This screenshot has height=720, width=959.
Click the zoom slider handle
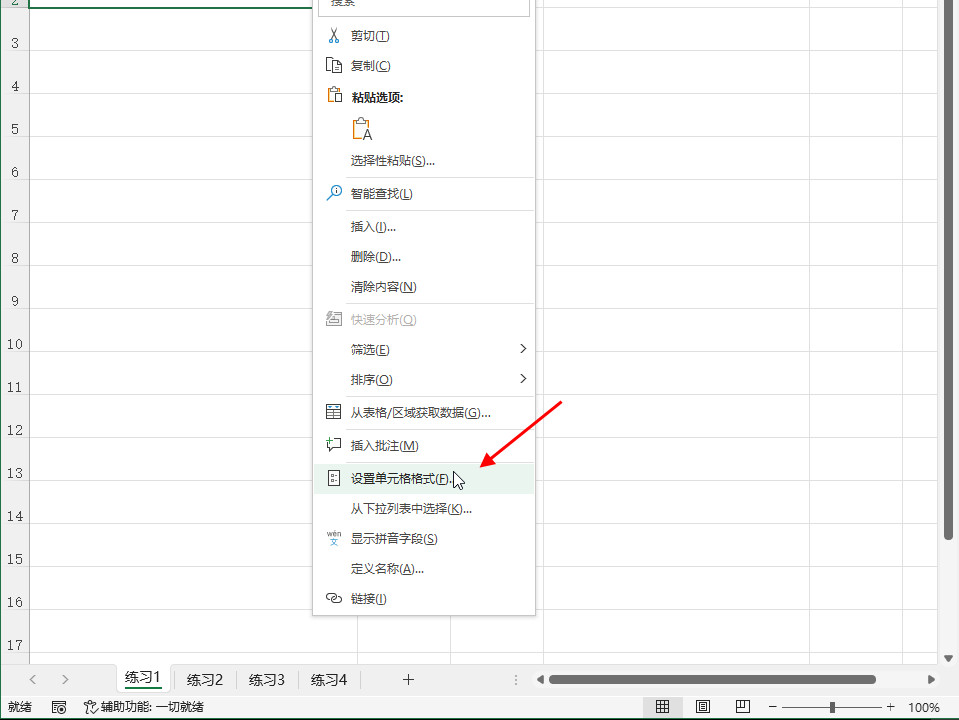[x=832, y=707]
